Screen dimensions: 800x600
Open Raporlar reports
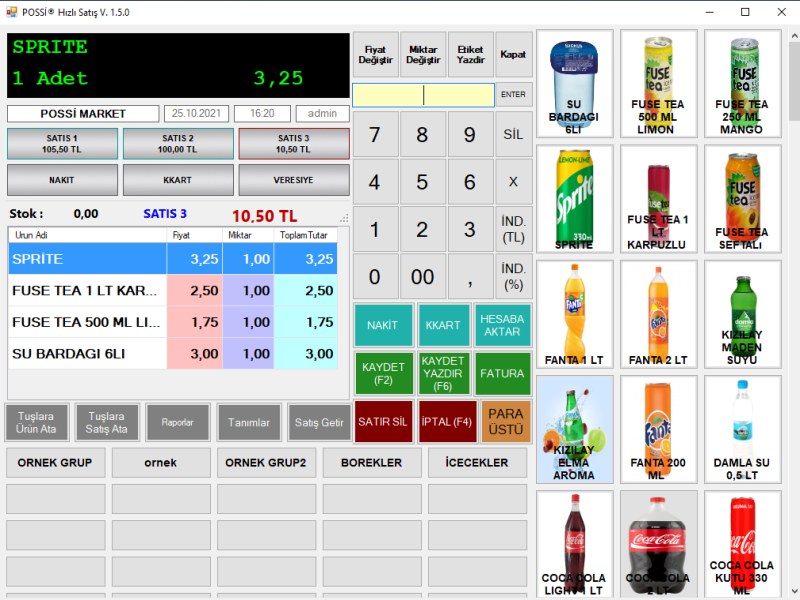click(x=178, y=422)
